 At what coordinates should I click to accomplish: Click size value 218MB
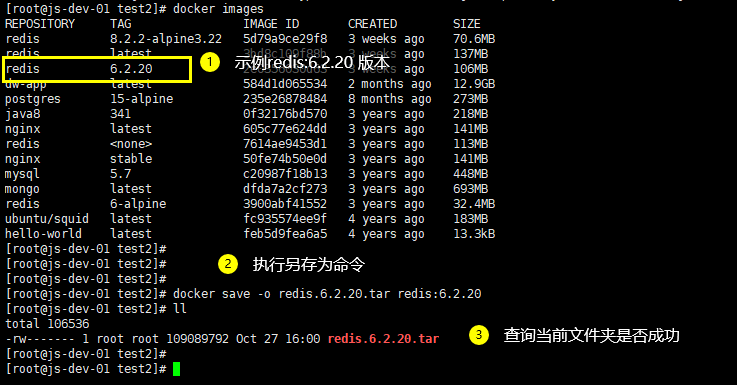470,114
